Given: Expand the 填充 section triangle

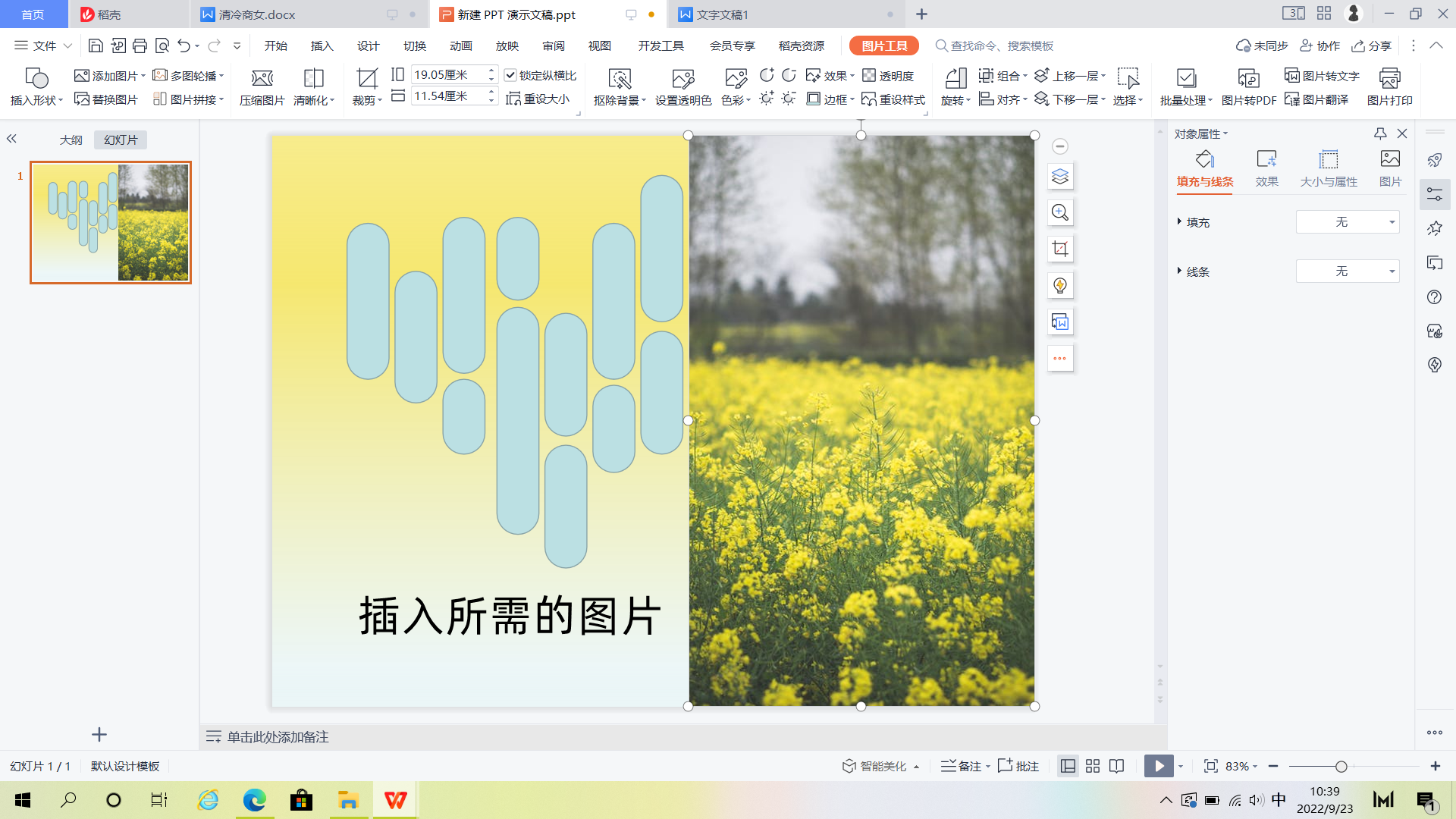Looking at the screenshot, I should [1179, 221].
